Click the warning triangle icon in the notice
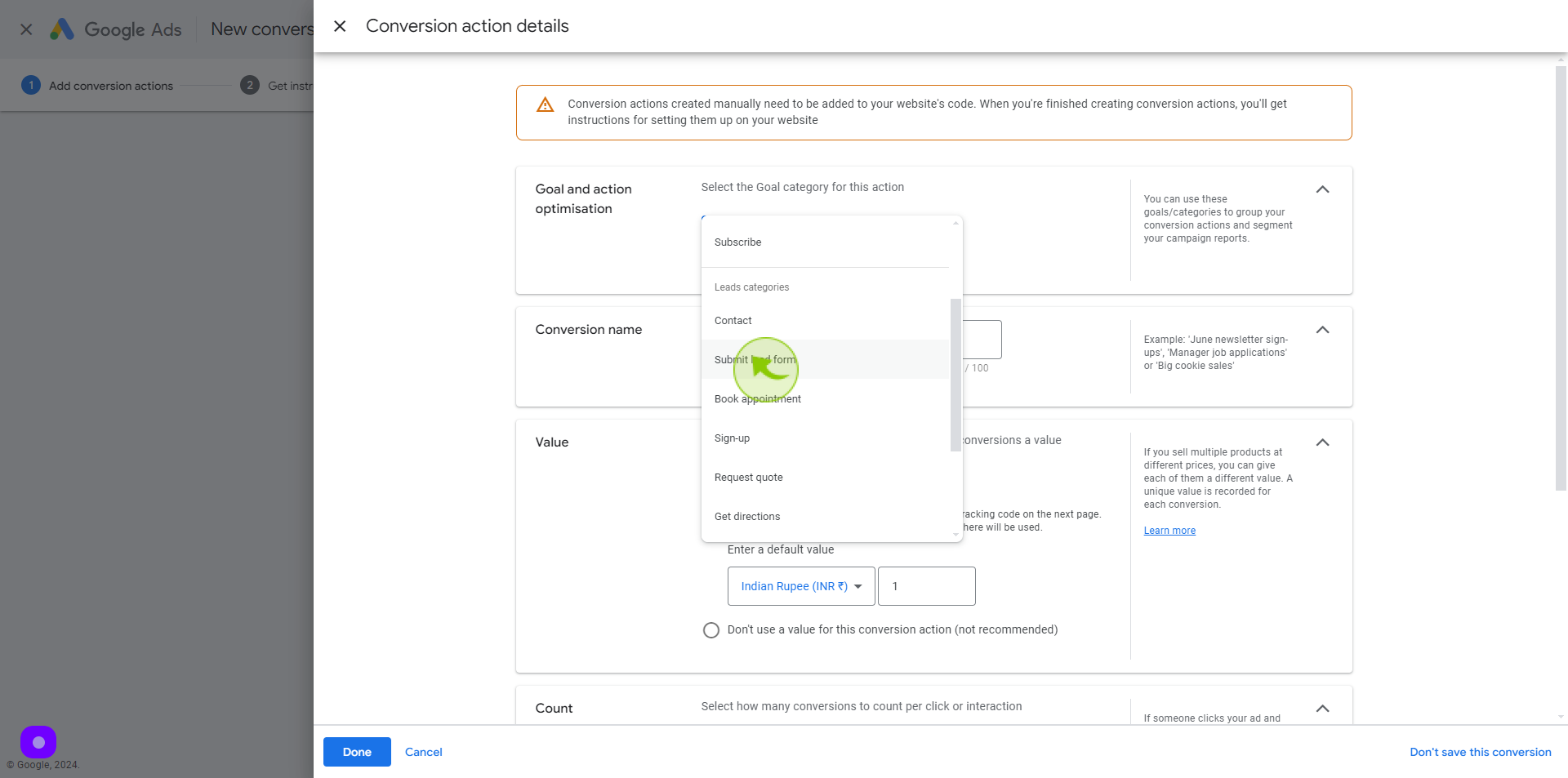The width and height of the screenshot is (1568, 778). pyautogui.click(x=545, y=104)
